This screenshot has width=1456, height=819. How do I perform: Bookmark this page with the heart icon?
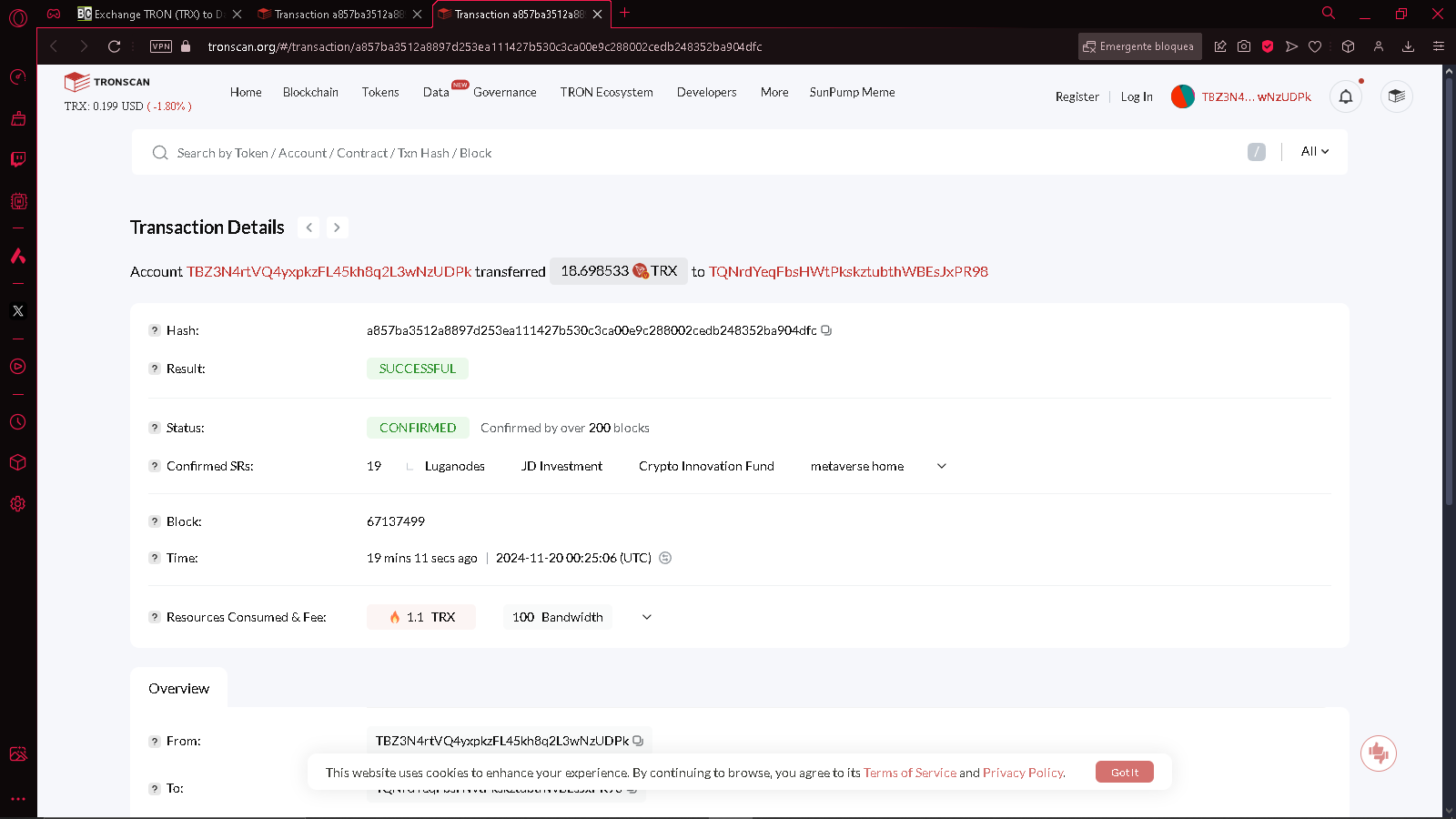coord(1315,46)
